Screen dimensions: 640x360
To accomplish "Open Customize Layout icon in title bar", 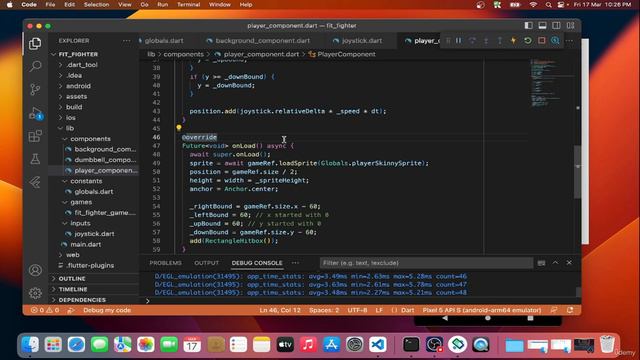I will 571,25.
